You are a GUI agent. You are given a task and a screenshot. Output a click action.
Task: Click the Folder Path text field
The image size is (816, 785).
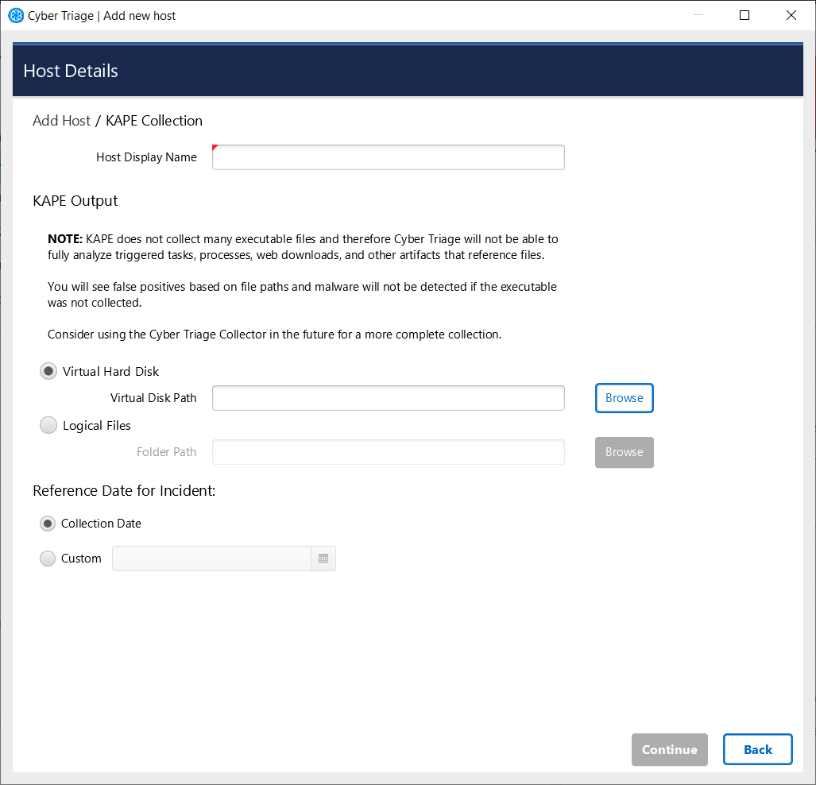click(x=388, y=452)
